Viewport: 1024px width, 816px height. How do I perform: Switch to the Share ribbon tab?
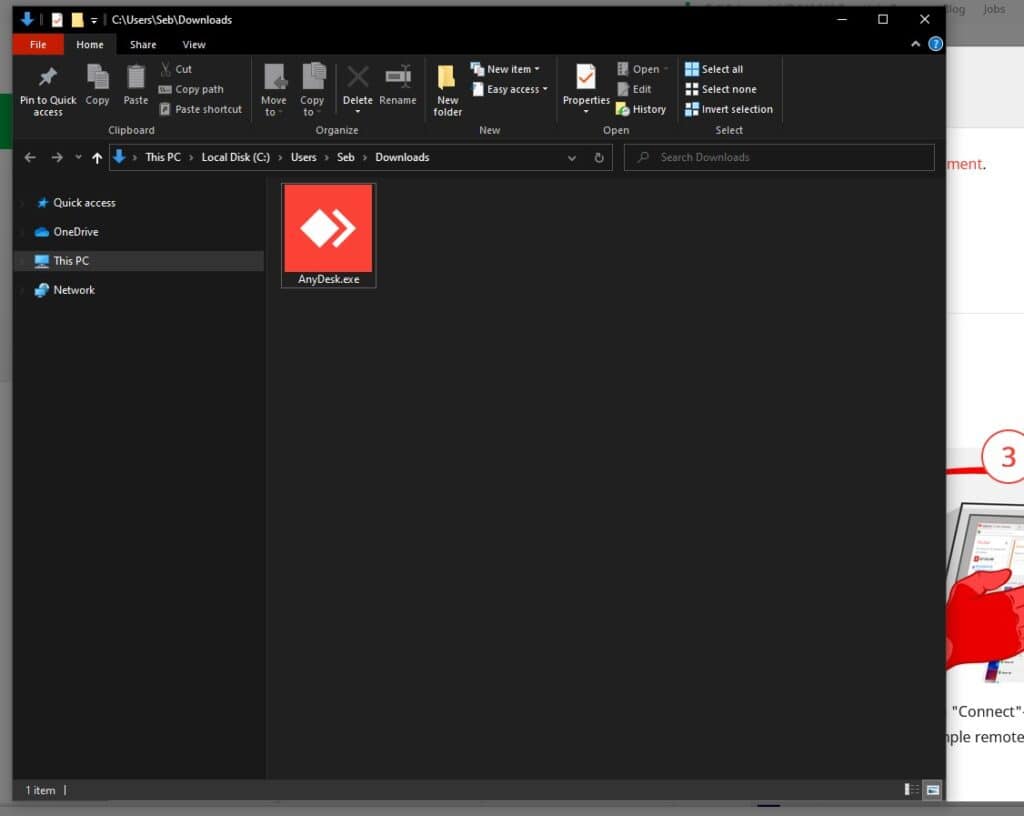[142, 44]
